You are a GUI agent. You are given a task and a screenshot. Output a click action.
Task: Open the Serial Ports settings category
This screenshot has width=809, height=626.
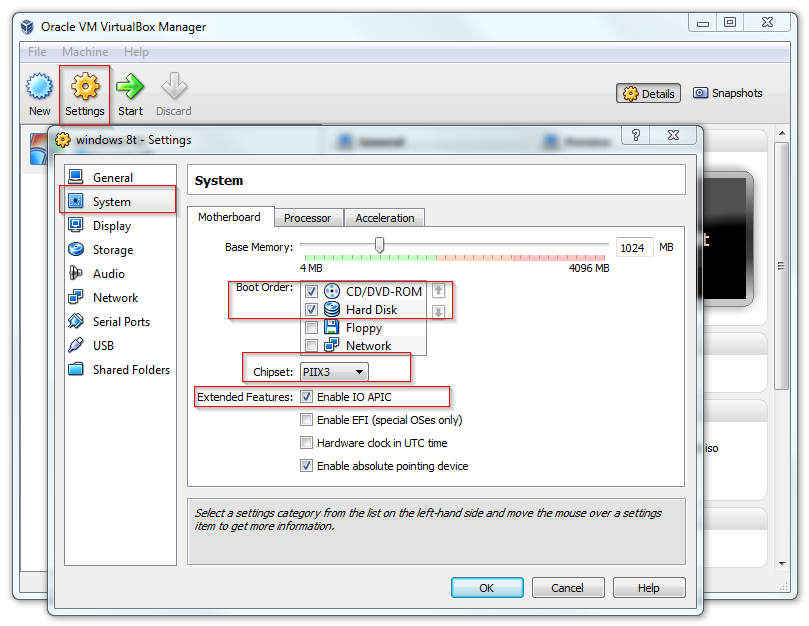(x=120, y=322)
